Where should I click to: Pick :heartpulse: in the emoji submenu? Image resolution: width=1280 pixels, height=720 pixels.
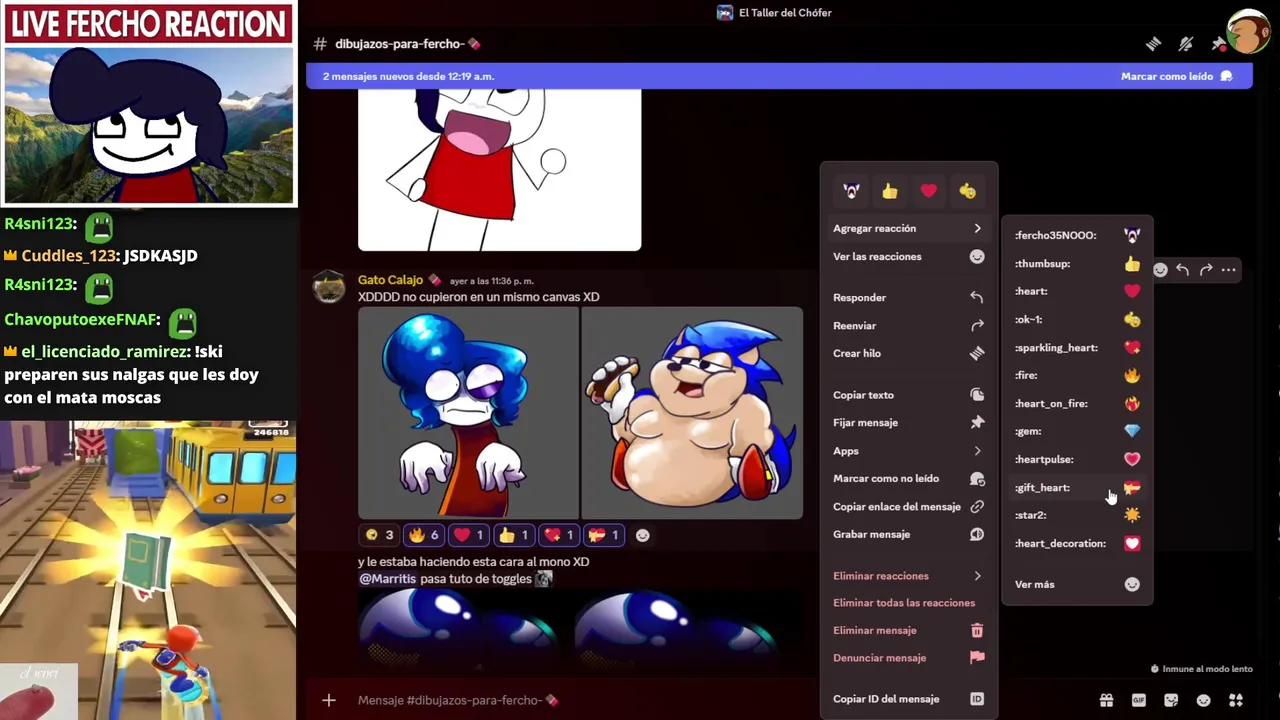click(1077, 459)
